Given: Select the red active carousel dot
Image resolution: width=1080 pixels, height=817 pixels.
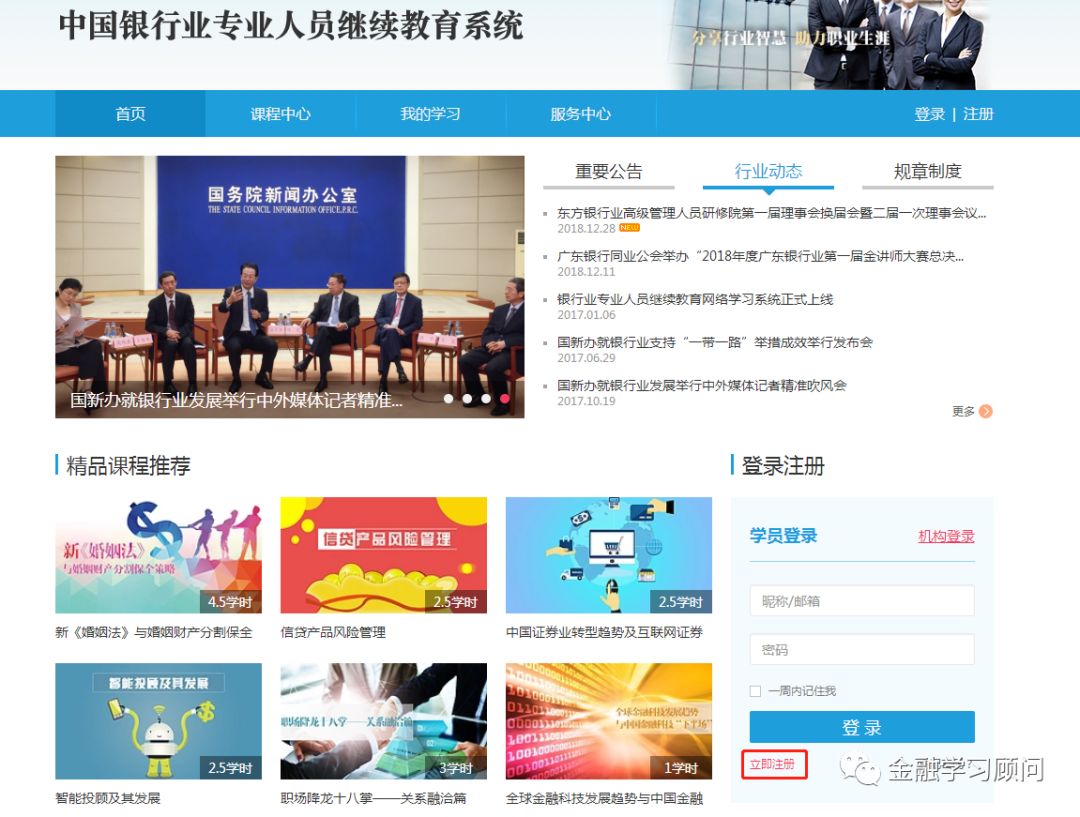Looking at the screenshot, I should coord(505,398).
